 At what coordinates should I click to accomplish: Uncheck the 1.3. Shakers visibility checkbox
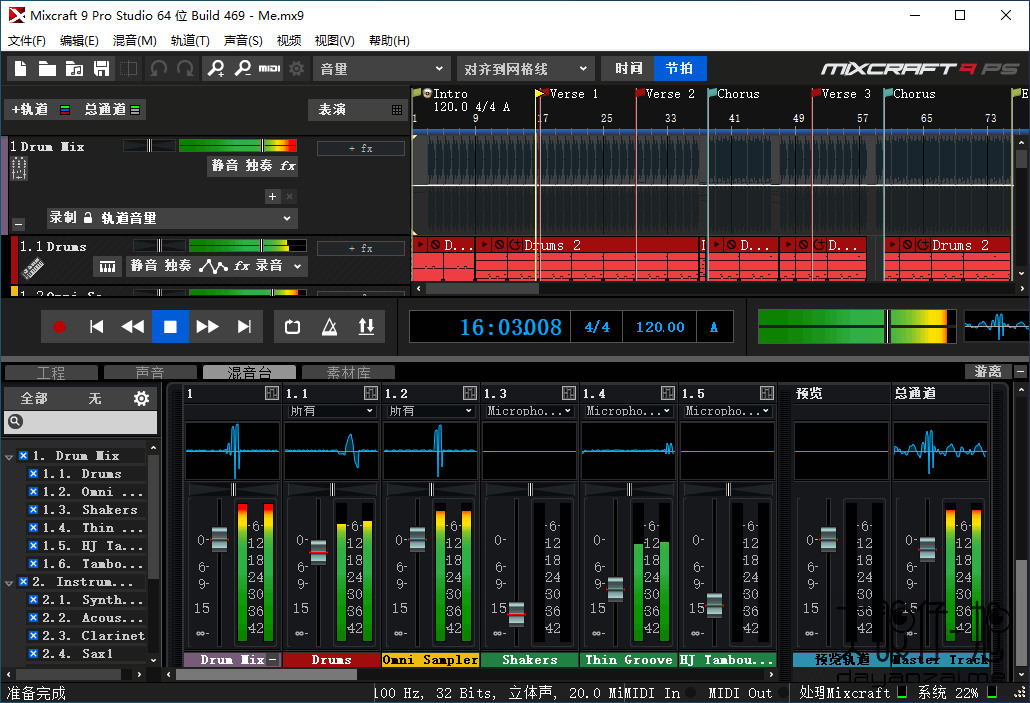tap(33, 509)
